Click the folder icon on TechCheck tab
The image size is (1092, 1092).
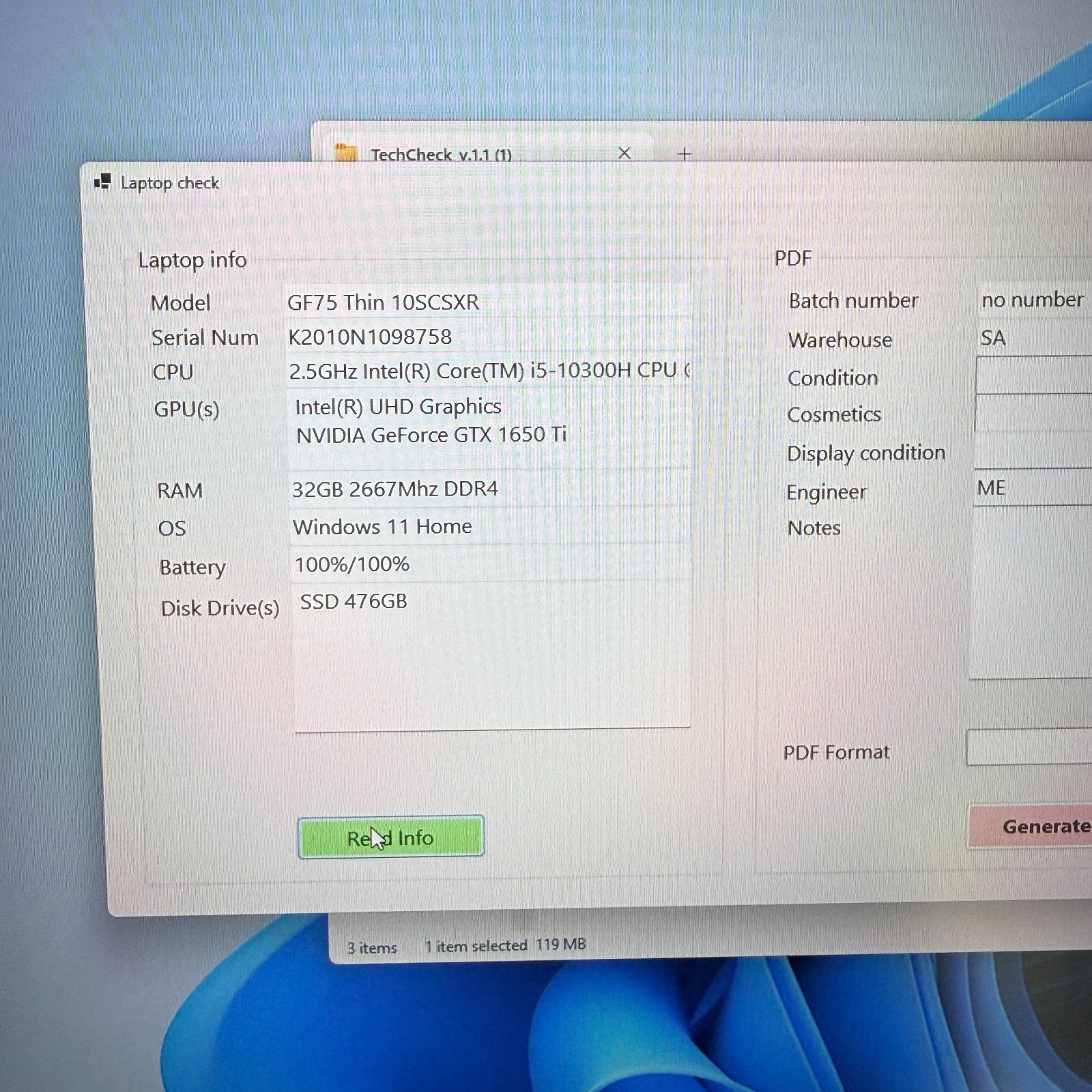pos(347,153)
